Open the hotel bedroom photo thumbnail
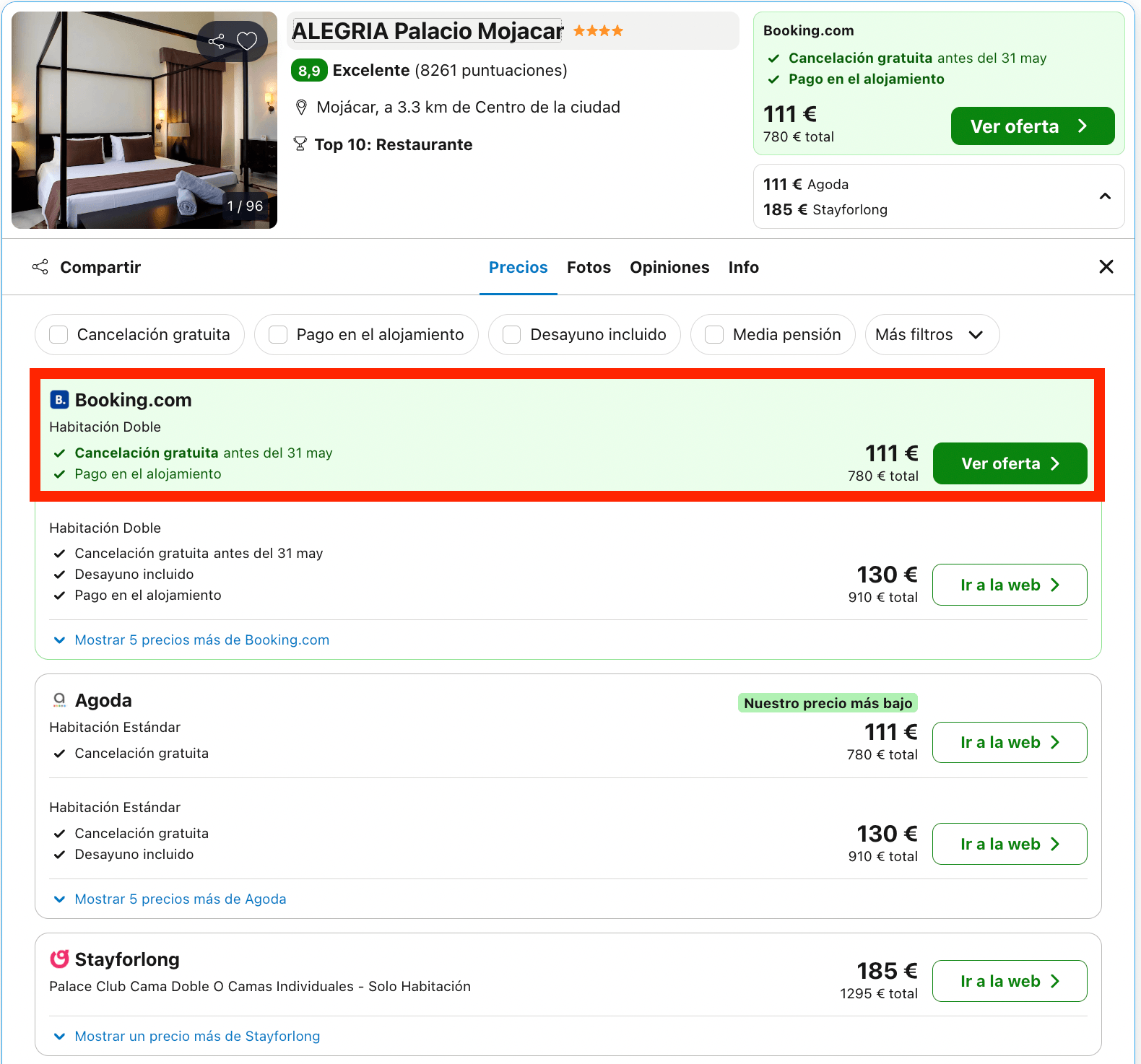 [144, 120]
